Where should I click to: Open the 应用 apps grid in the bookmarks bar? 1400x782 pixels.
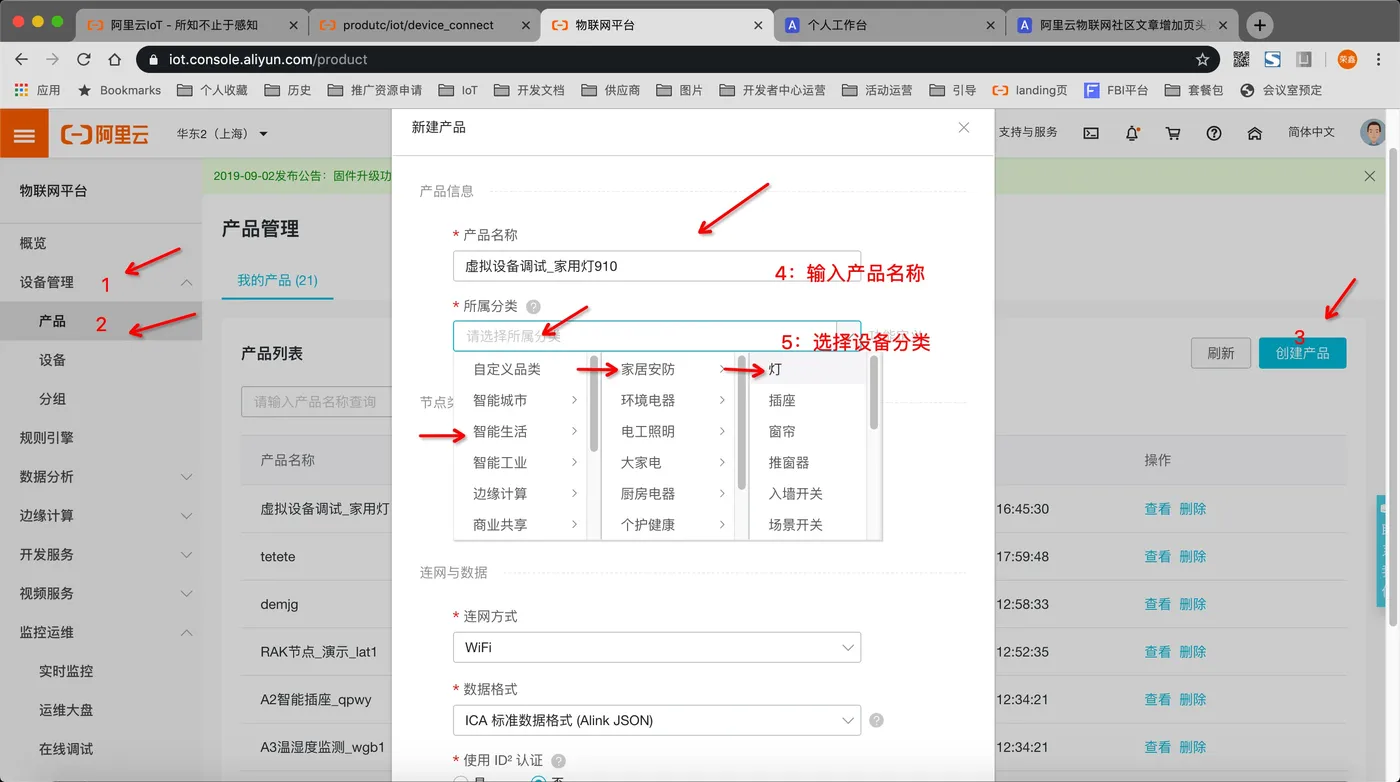[37, 90]
